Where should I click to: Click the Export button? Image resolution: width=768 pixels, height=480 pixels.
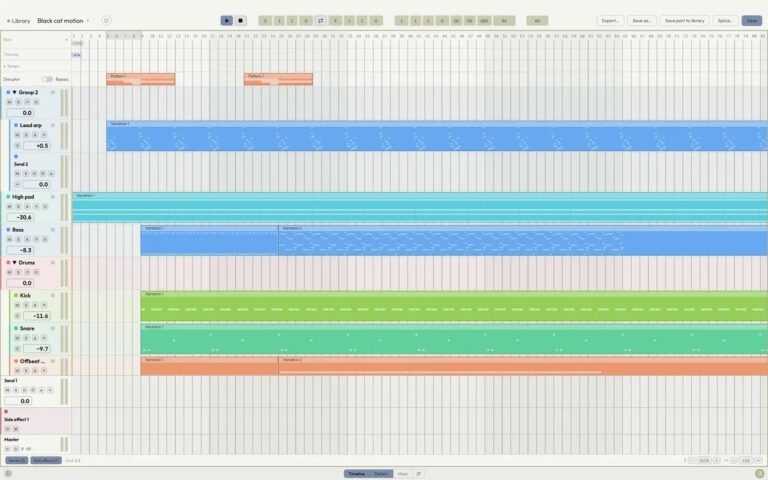(x=610, y=21)
